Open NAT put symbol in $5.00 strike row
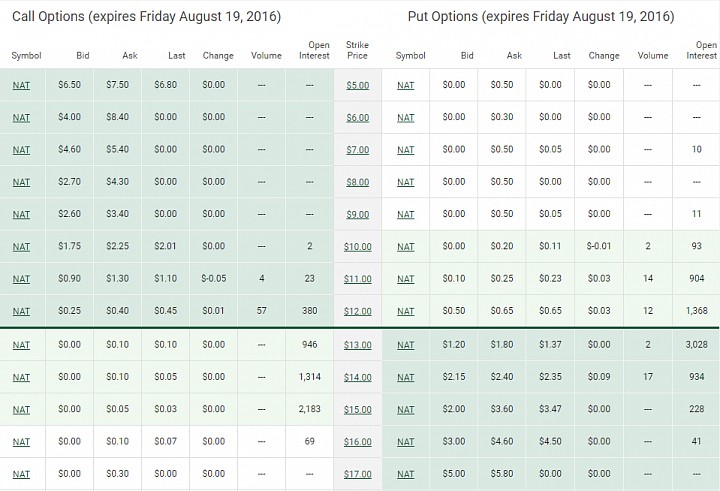The width and height of the screenshot is (720, 491). [405, 85]
